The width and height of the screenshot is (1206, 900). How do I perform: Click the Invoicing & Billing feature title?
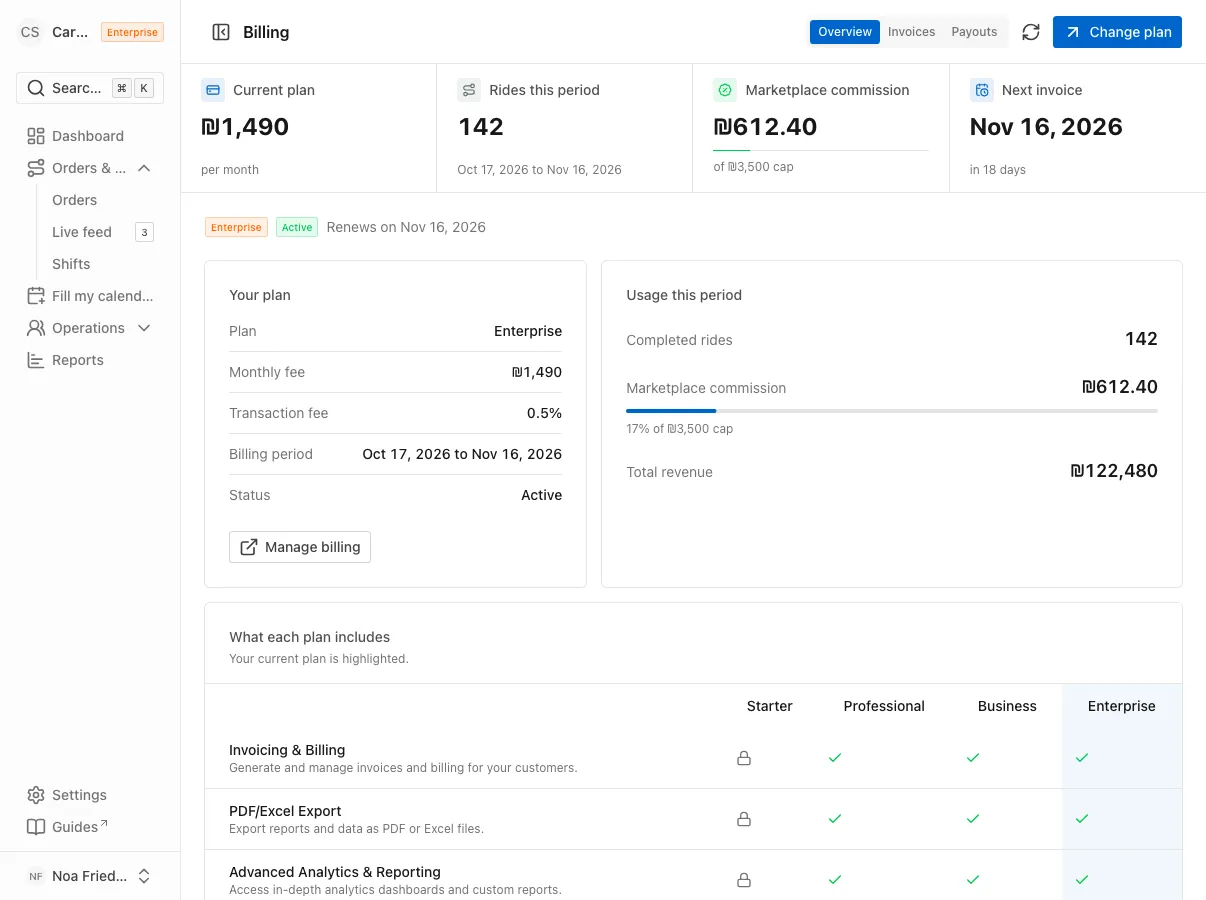point(287,750)
